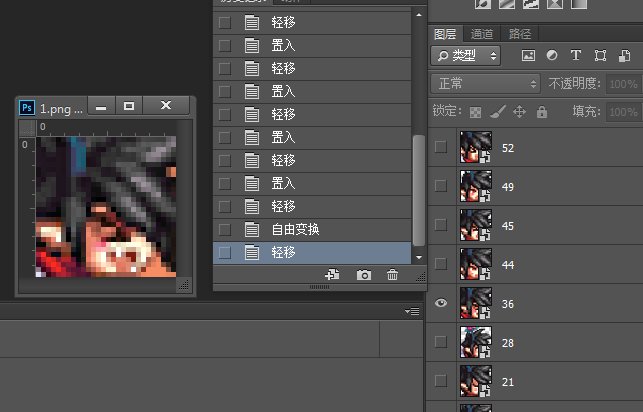Show layer 49 visibility
Screen dimensions: 643x412
coord(441,186)
